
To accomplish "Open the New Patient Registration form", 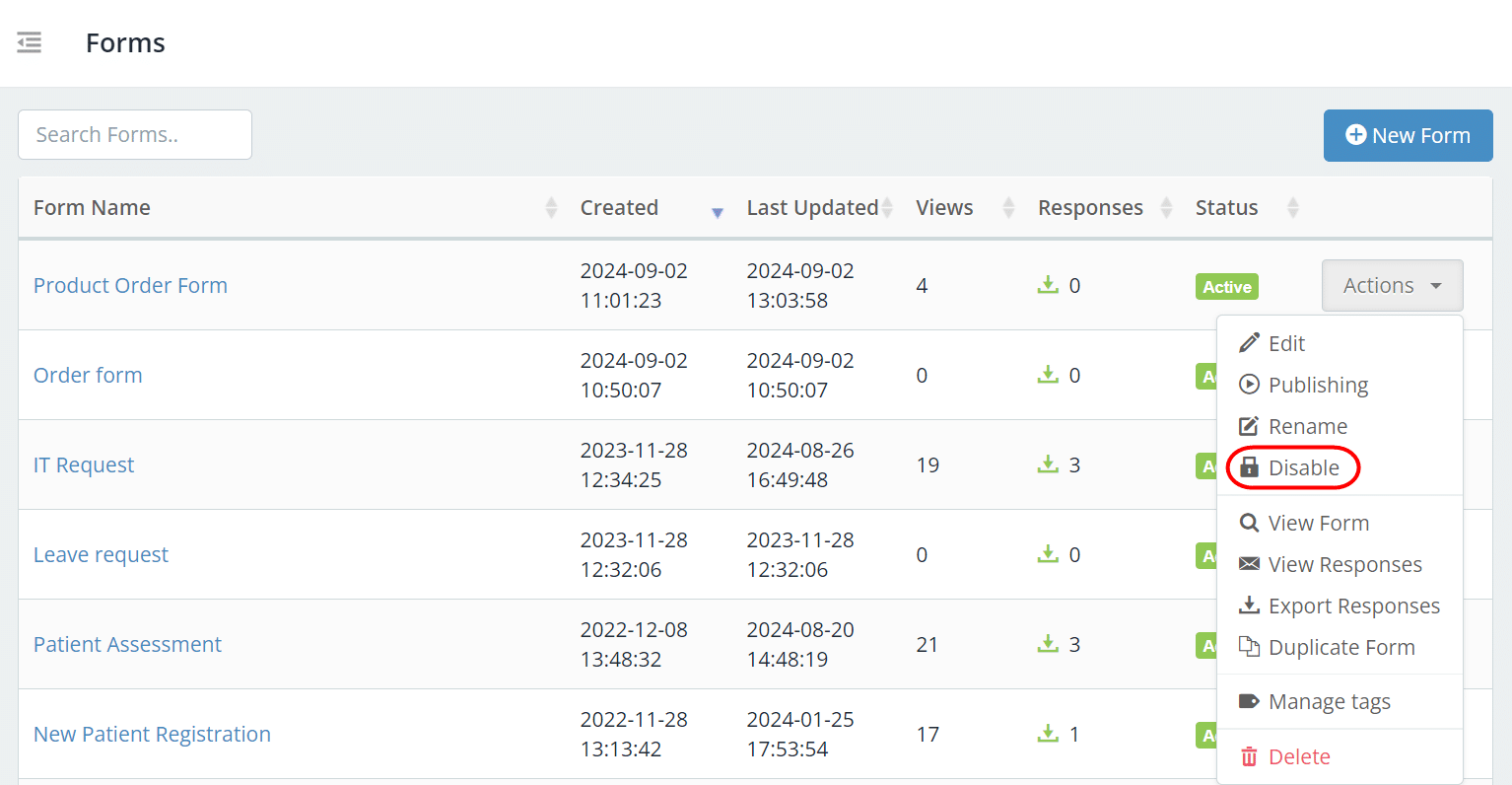I will point(152,734).
